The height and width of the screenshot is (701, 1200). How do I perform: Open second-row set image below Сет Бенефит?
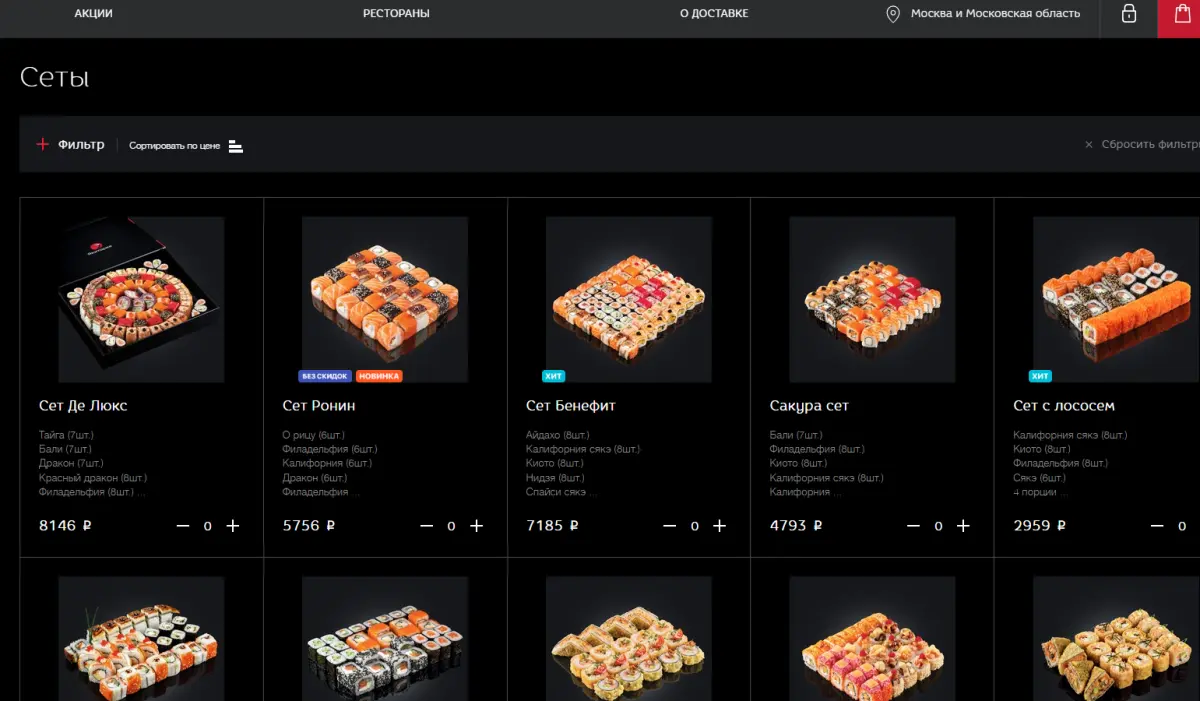click(x=629, y=638)
